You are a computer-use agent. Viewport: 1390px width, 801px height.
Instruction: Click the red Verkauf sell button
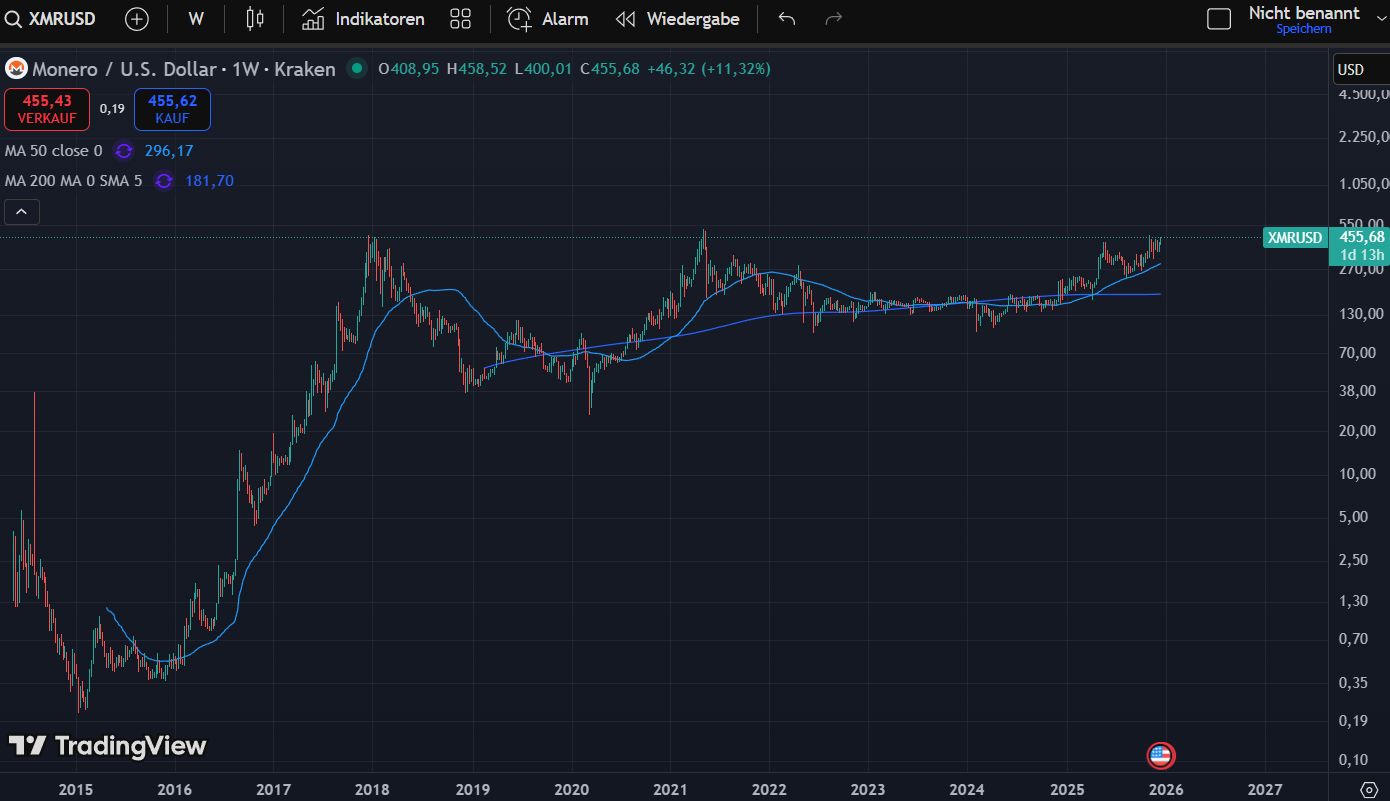click(x=46, y=109)
